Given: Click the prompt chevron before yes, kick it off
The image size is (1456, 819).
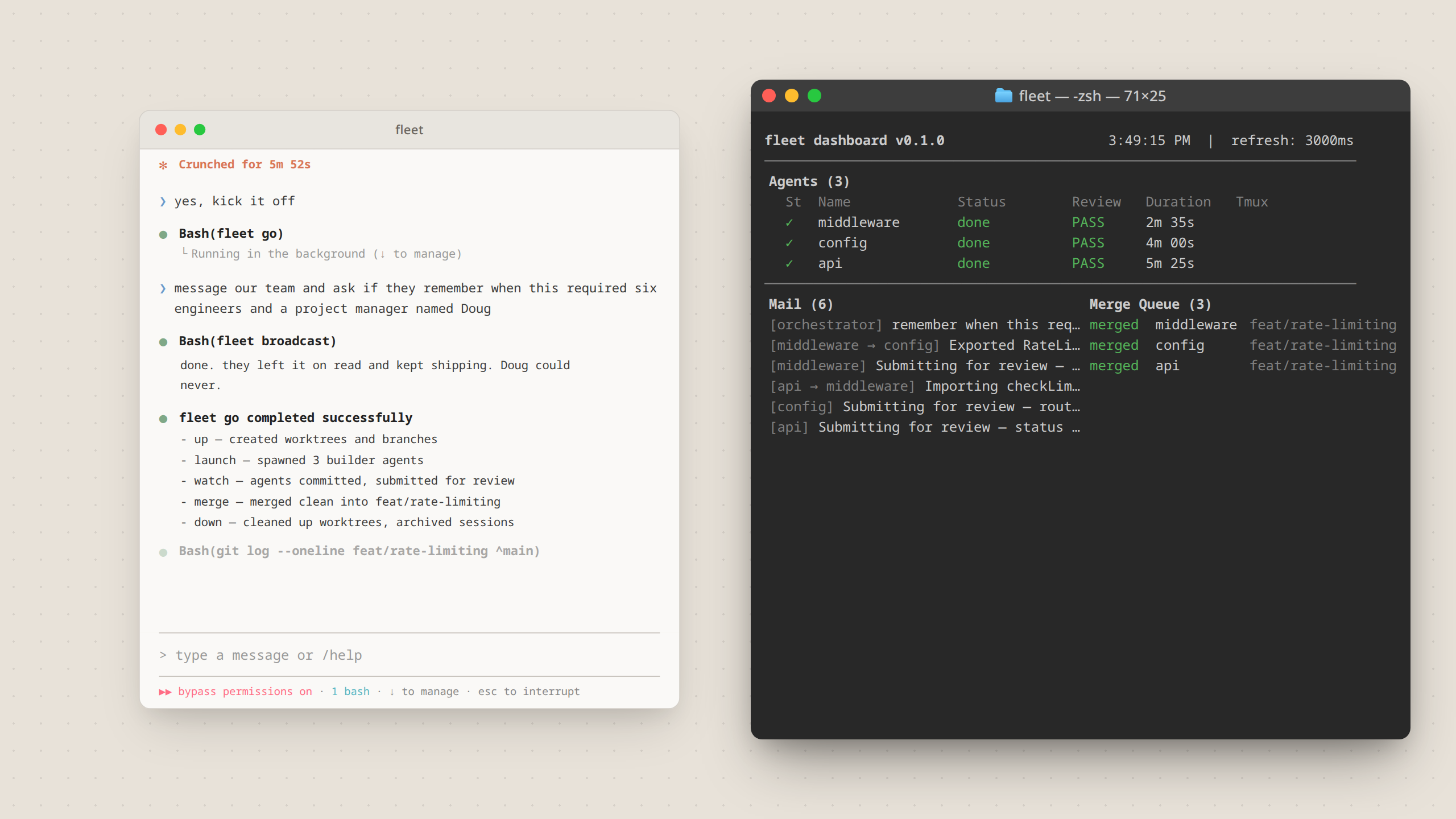Looking at the screenshot, I should click(163, 201).
